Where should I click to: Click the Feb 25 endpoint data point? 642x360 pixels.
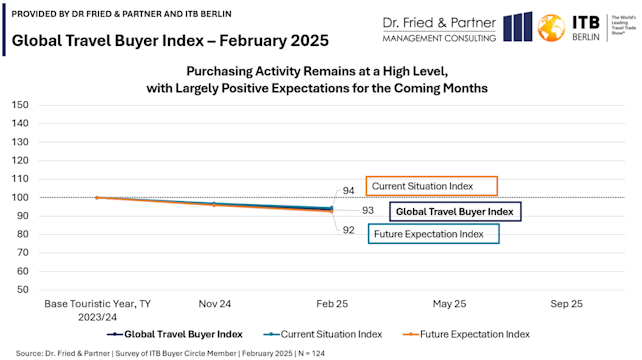(x=331, y=210)
